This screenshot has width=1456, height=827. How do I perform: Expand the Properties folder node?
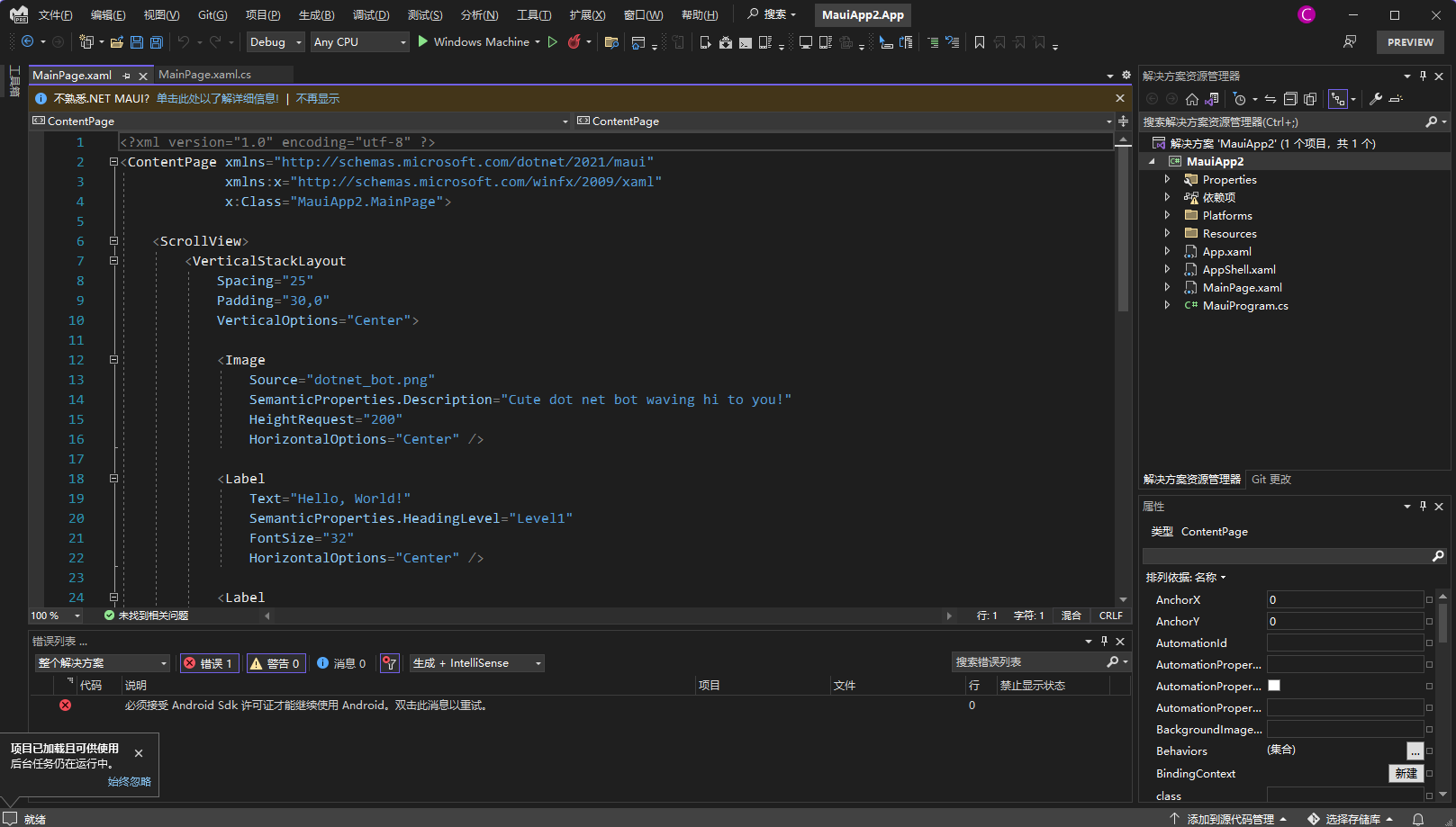tap(1167, 179)
